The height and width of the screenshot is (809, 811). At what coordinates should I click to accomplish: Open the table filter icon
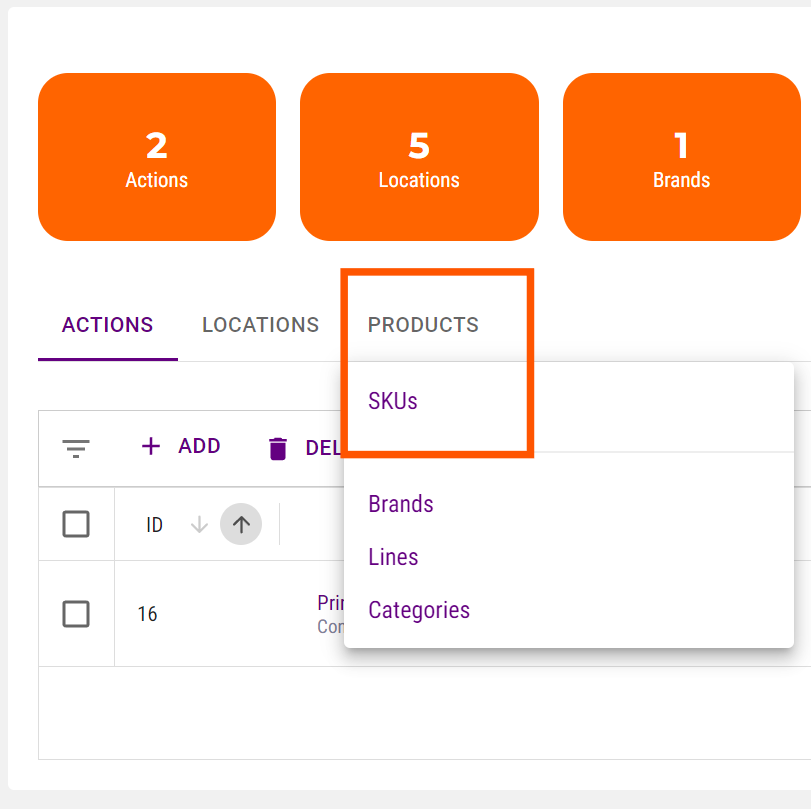76,448
